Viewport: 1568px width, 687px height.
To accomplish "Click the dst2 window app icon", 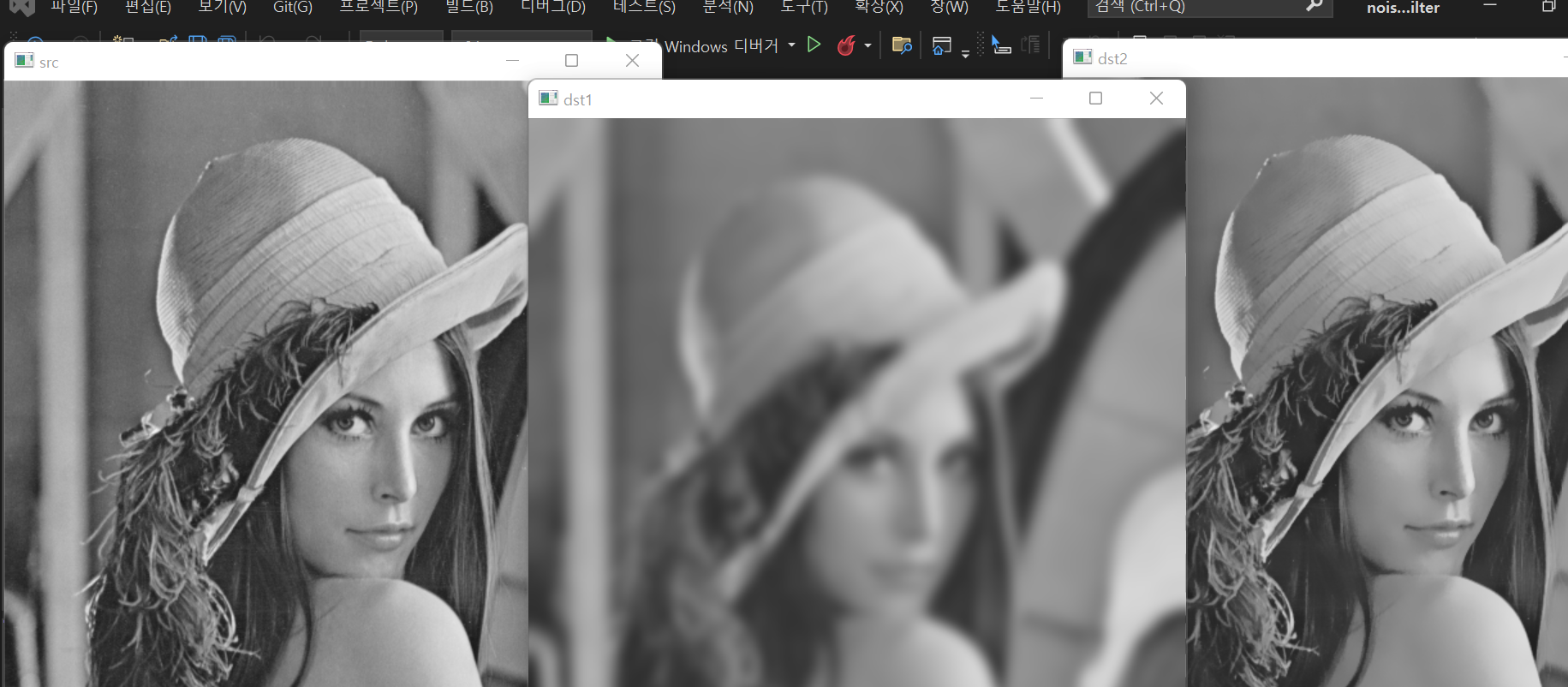I will point(1082,57).
